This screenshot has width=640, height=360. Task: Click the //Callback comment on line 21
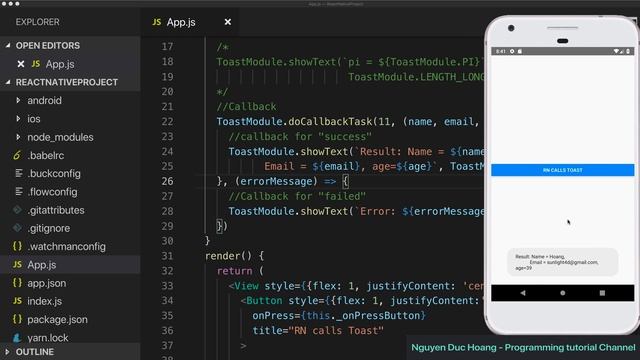(x=247, y=107)
